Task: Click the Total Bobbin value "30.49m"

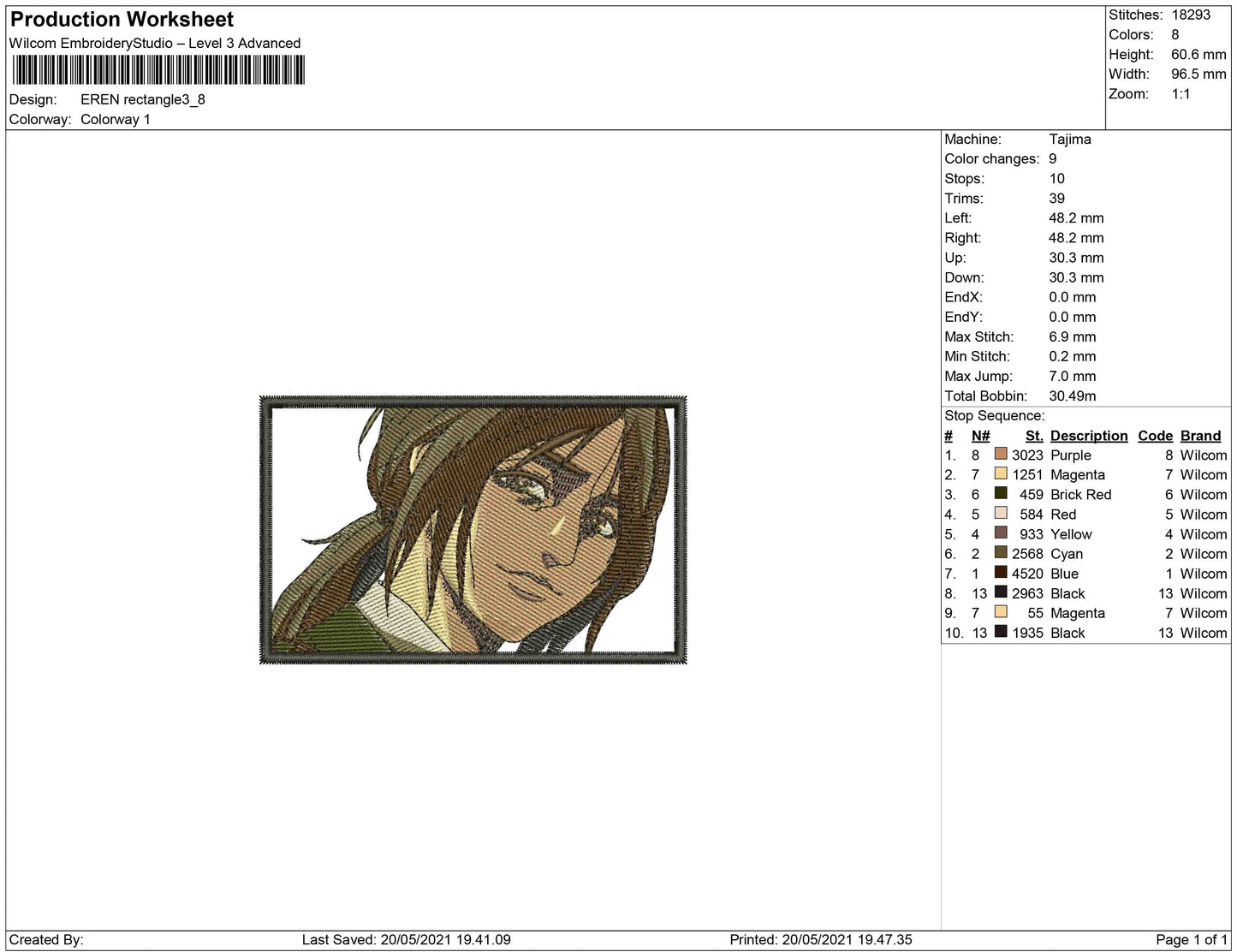Action: (x=1073, y=396)
